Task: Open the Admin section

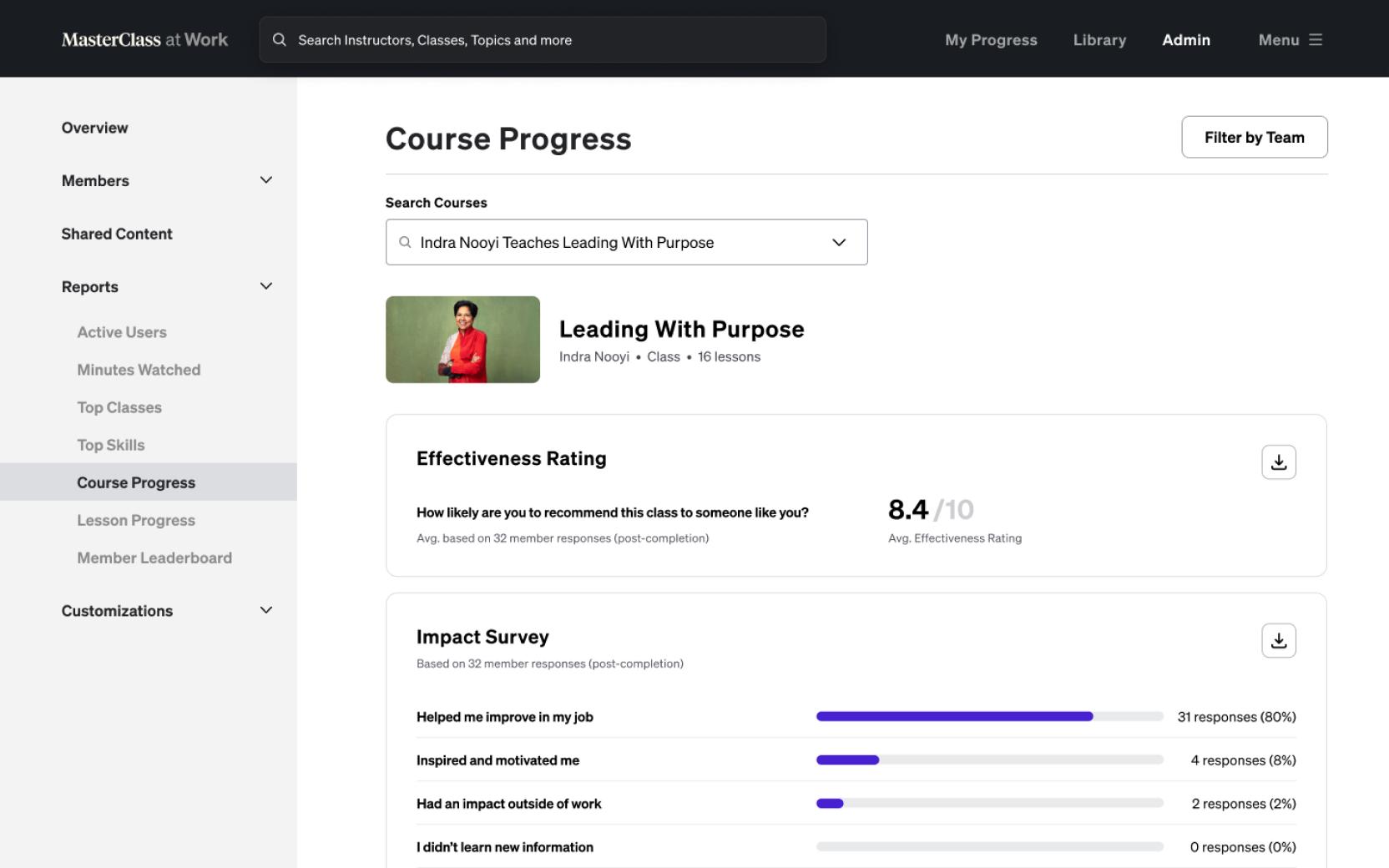Action: point(1186,40)
